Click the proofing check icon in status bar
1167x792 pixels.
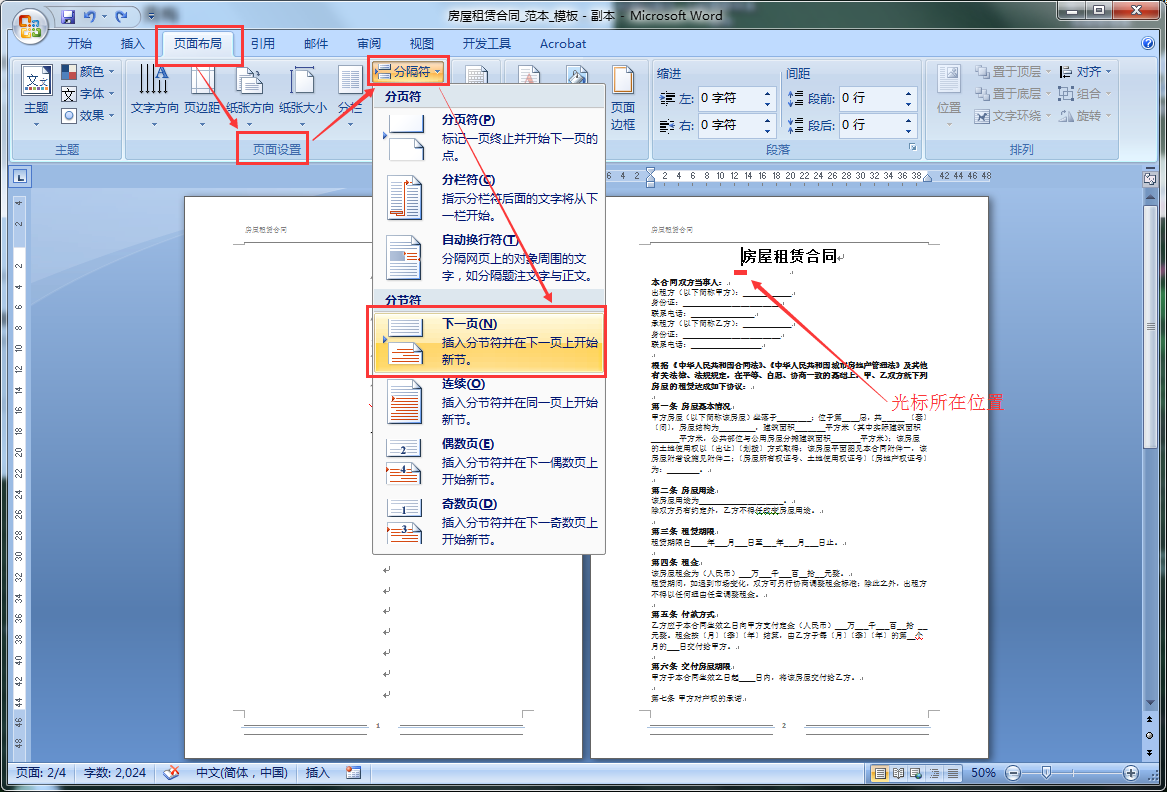pyautogui.click(x=171, y=773)
